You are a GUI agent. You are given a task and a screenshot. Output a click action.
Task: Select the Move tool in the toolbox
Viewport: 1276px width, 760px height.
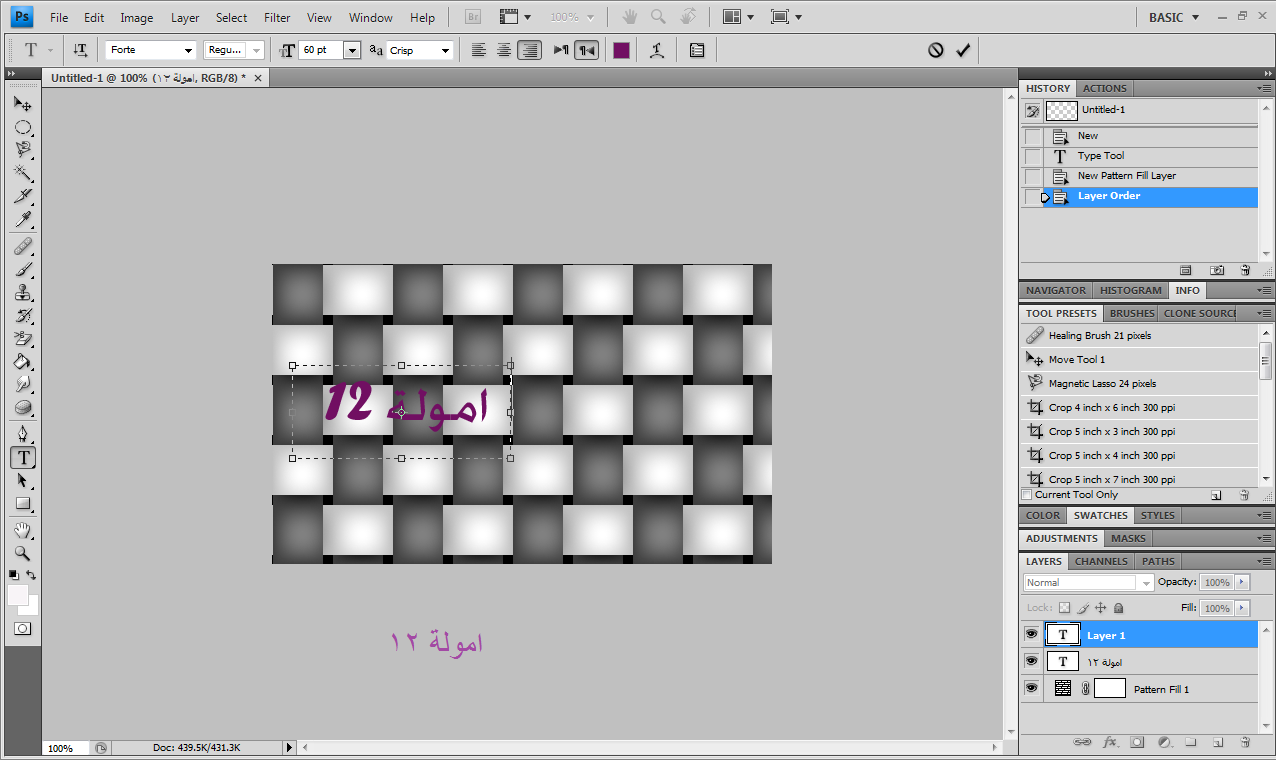[x=22, y=104]
